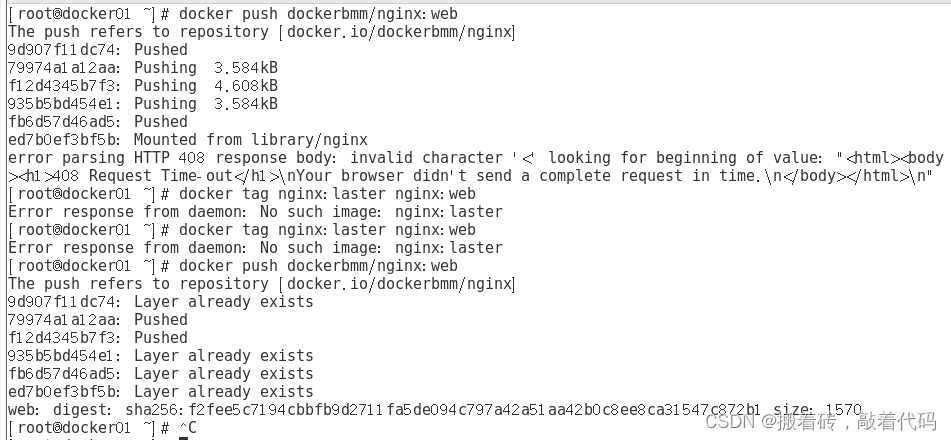Click the fb6d57d46ad5 Pushed line
Image resolution: width=951 pixels, height=440 pixels.
[x=98, y=121]
